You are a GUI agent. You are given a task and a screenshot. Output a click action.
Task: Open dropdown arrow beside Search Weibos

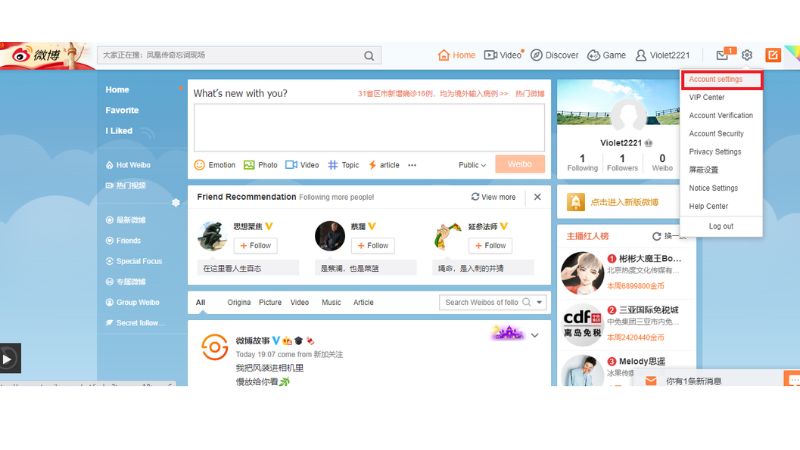coord(539,303)
